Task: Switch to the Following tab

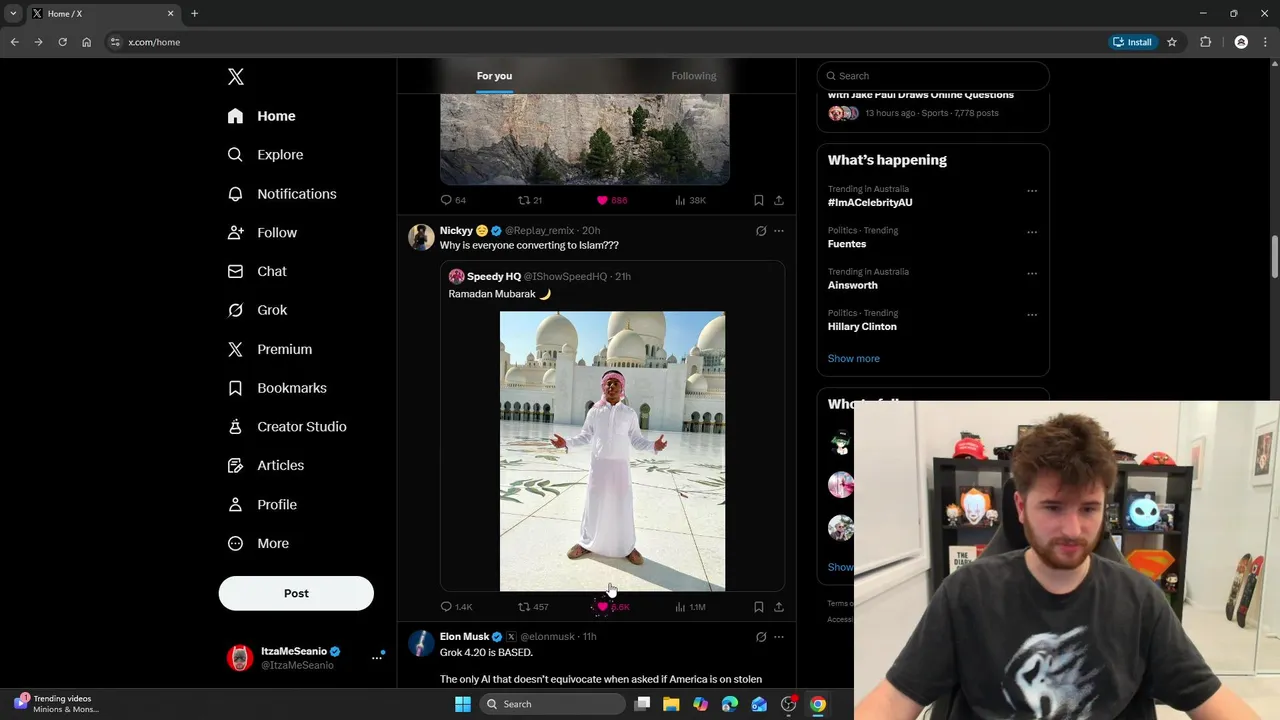Action: point(694,76)
